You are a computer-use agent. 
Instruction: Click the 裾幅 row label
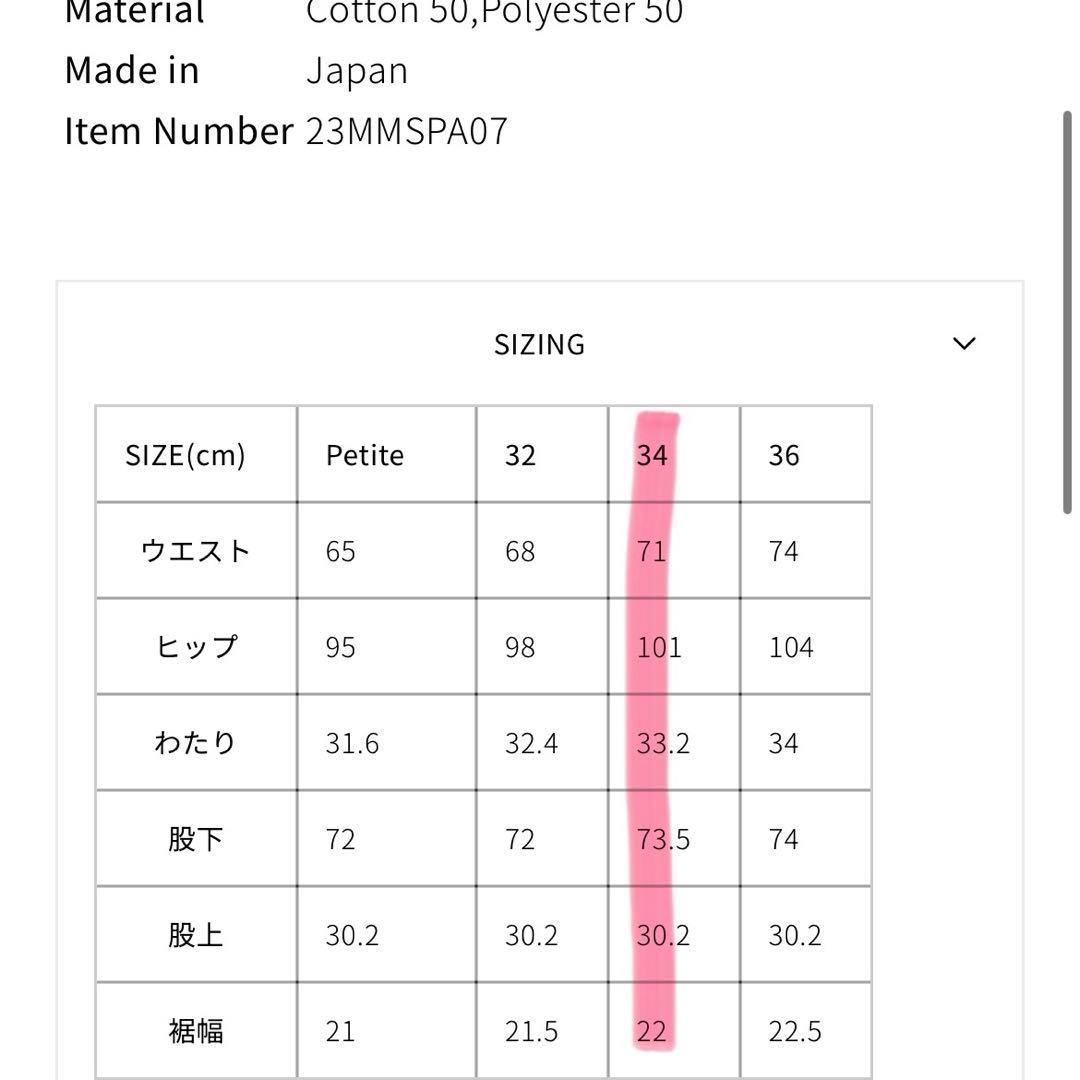tap(194, 1031)
